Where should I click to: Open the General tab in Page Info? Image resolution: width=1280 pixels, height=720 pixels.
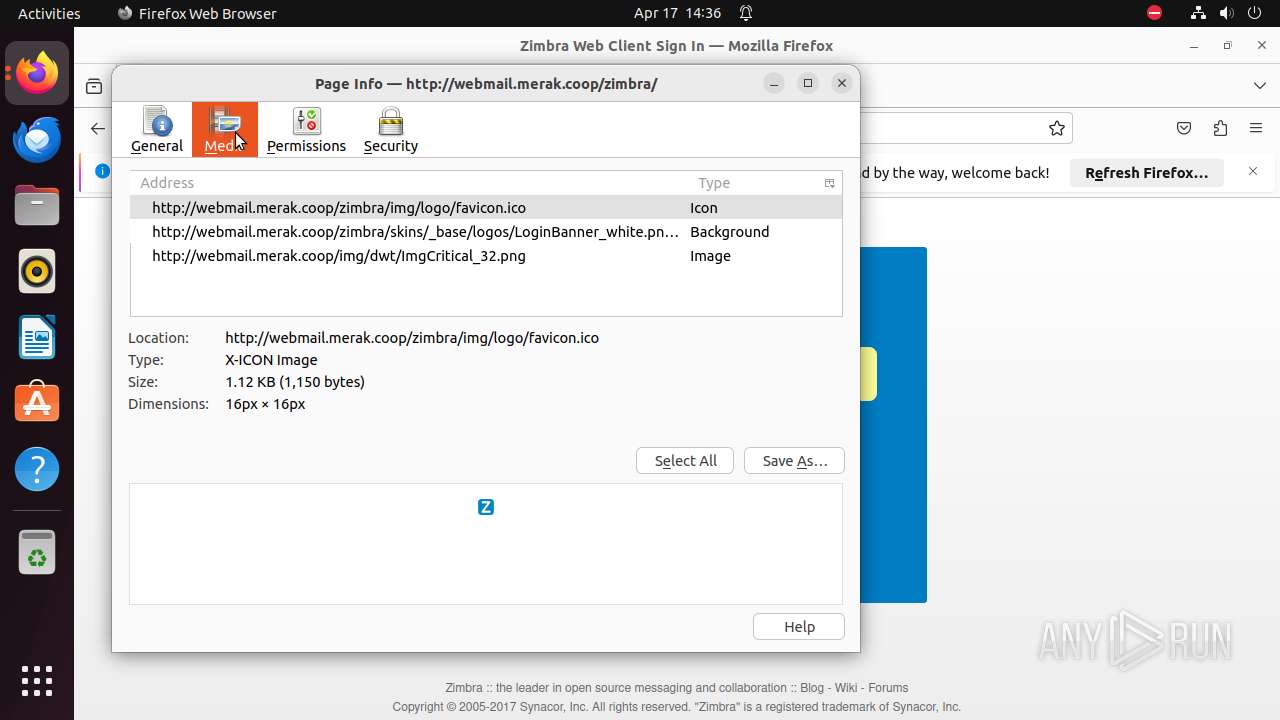coord(157,130)
